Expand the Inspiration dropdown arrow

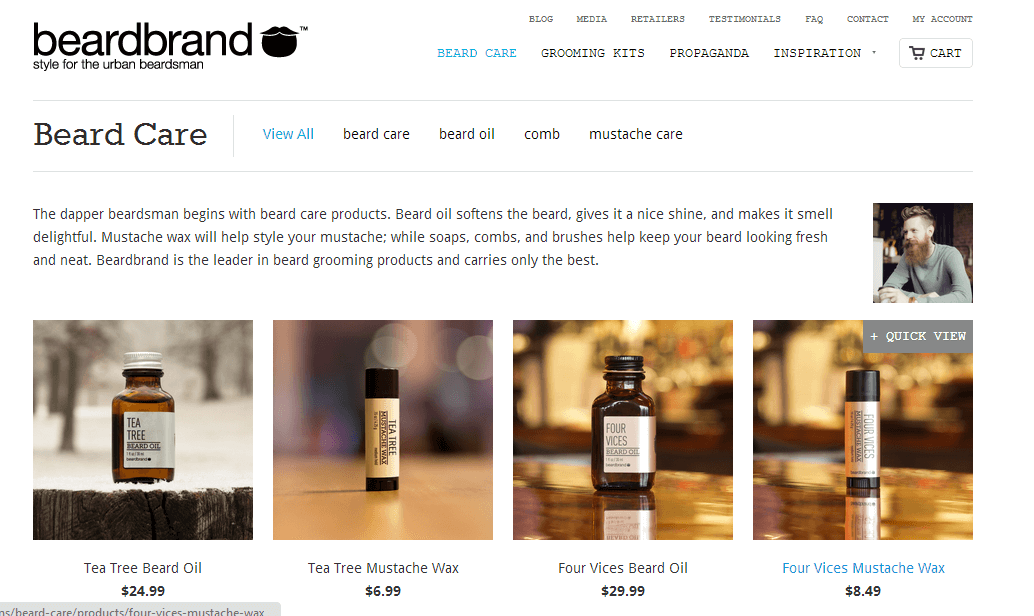[x=874, y=52]
